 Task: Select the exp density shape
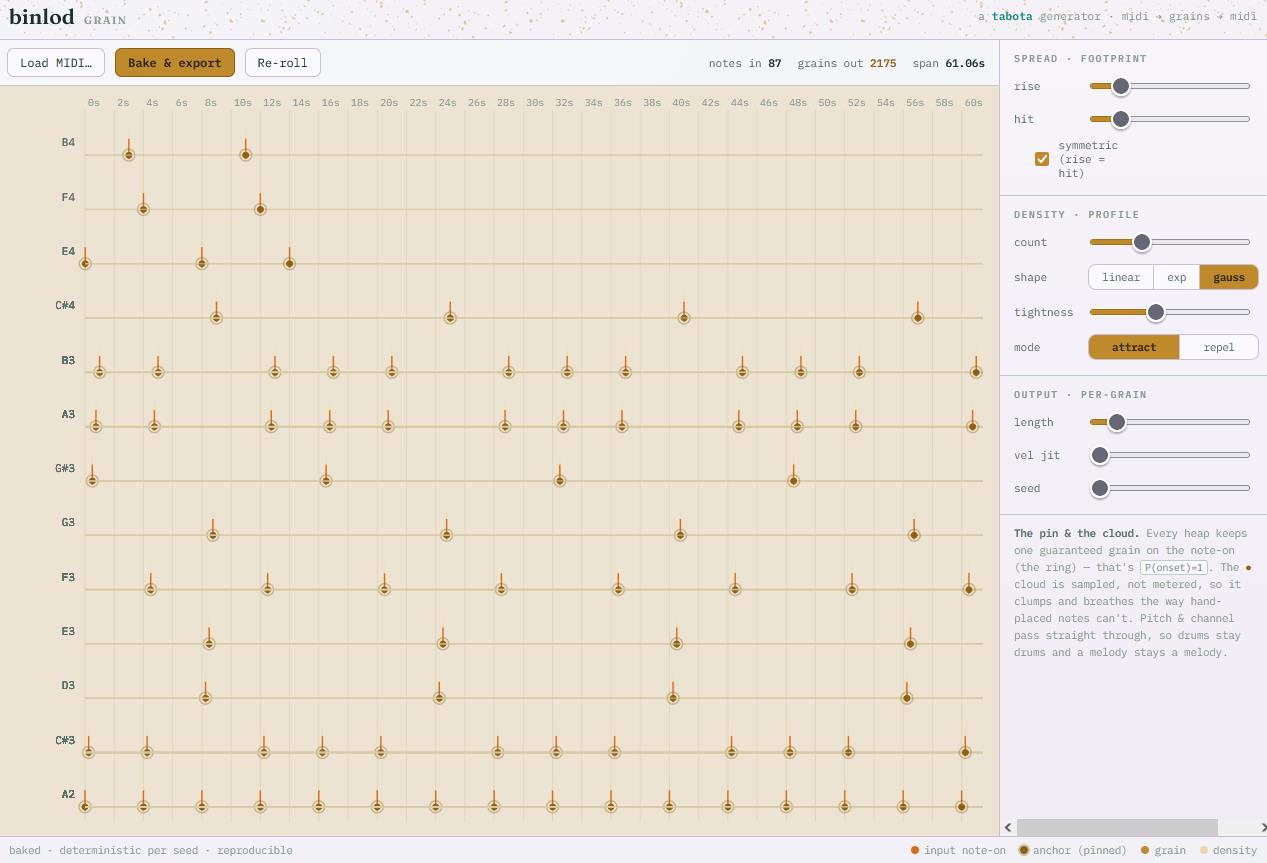point(1177,277)
